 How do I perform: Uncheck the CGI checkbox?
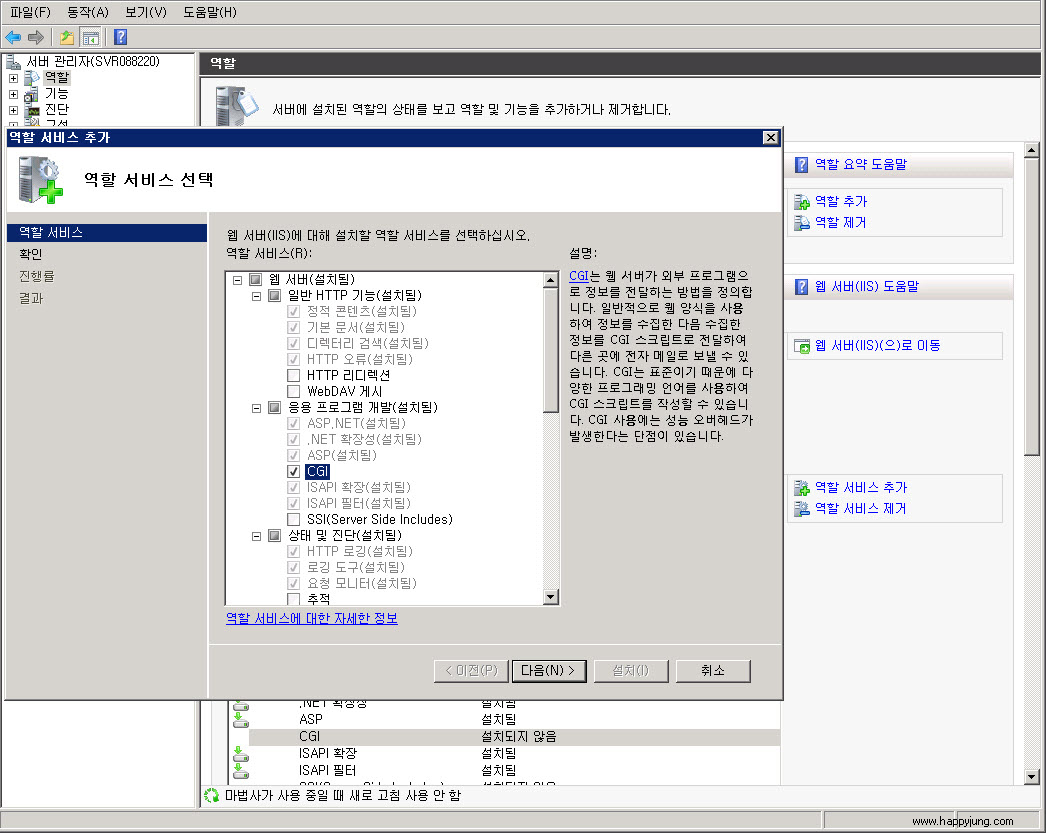[293, 472]
